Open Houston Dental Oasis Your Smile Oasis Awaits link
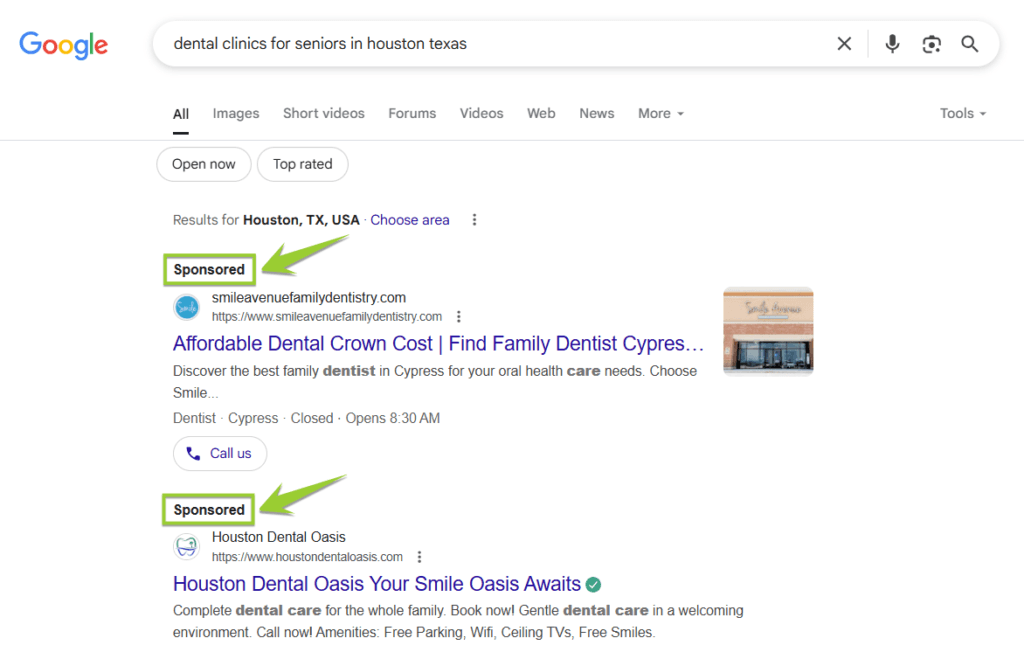 377,584
